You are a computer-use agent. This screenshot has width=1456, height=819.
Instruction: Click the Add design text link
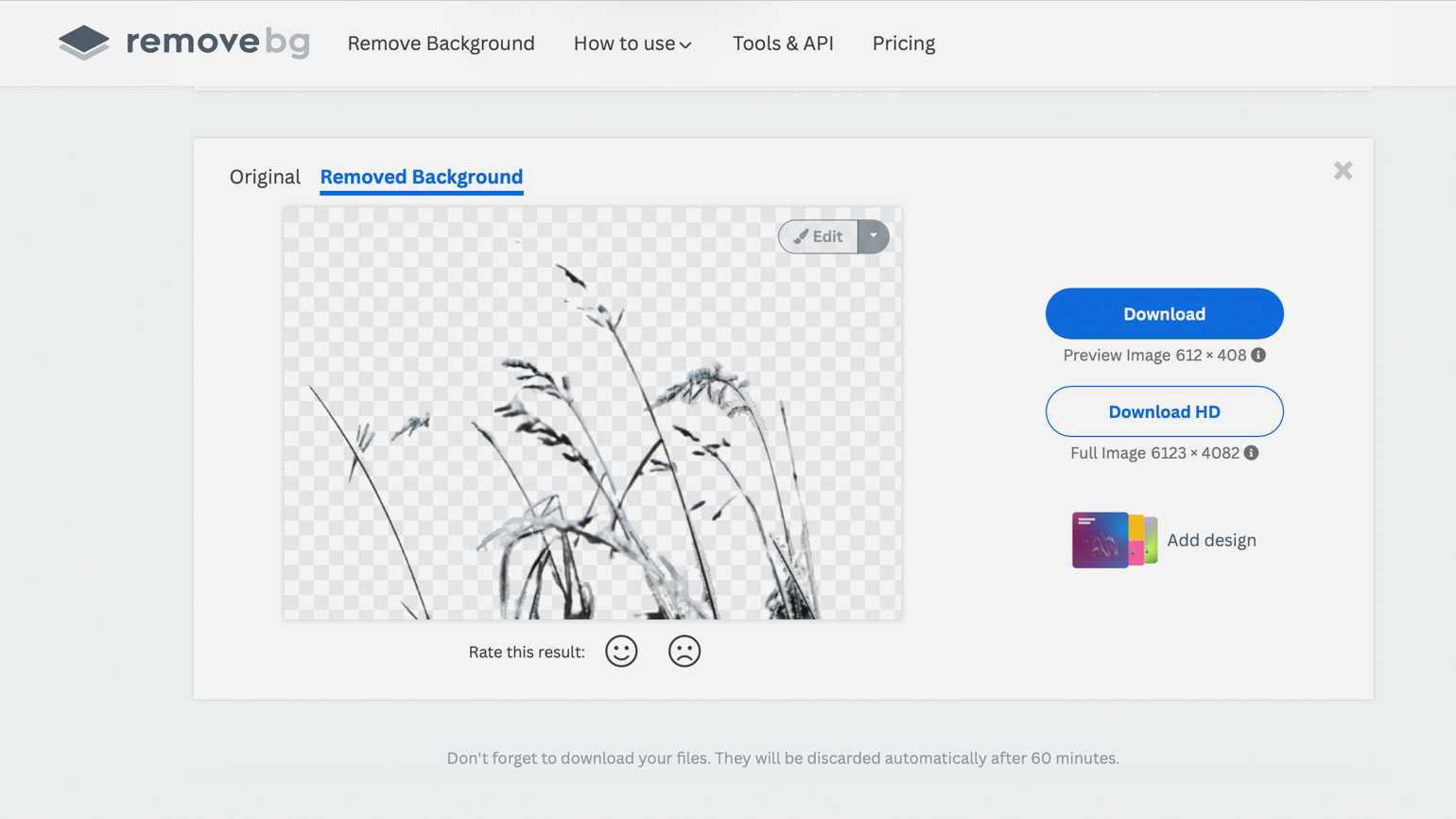(1211, 540)
